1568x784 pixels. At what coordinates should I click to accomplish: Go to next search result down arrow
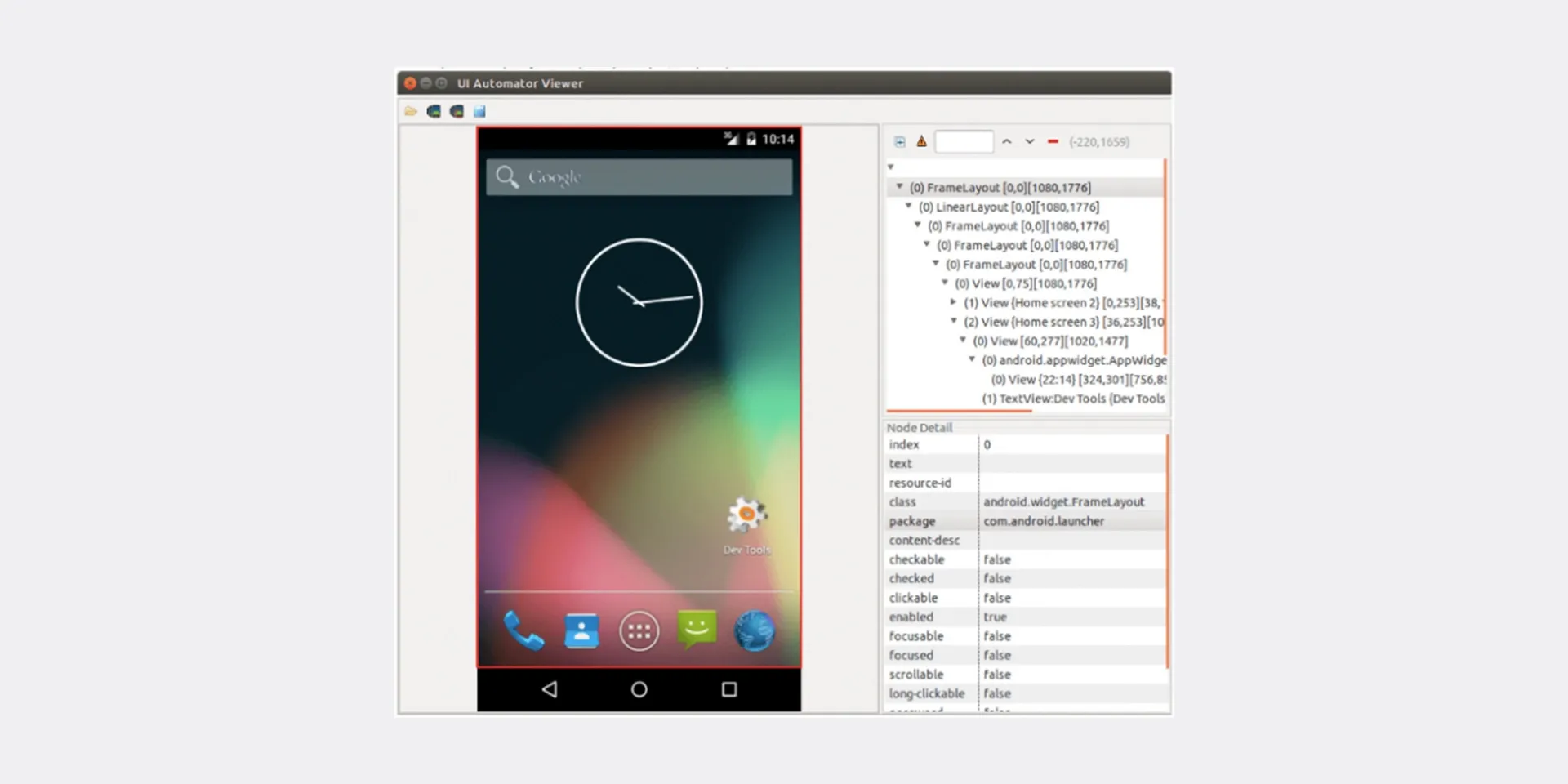(1030, 142)
